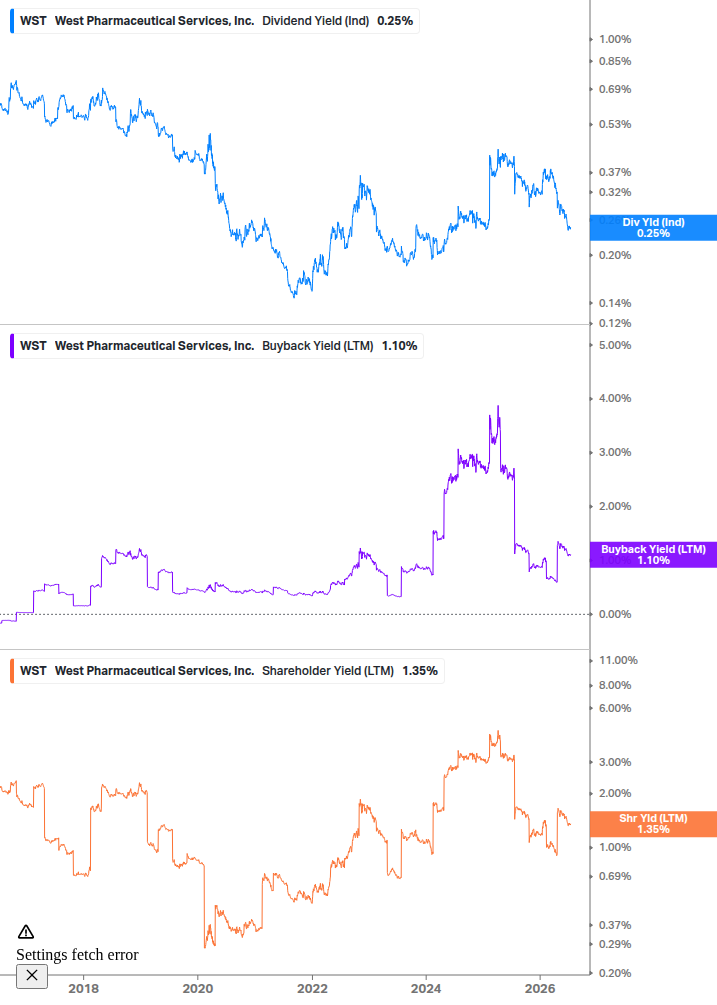Click the 0.12% tick on dividend axis

click(615, 324)
